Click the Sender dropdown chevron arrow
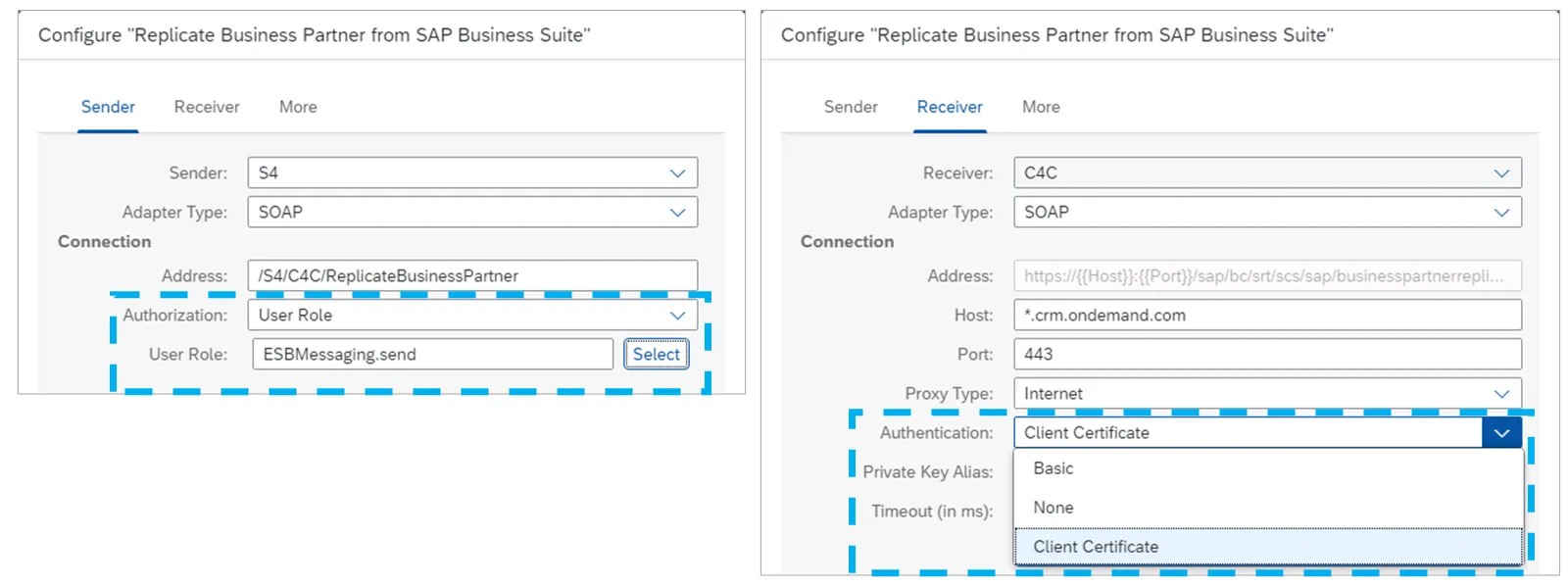 point(677,172)
